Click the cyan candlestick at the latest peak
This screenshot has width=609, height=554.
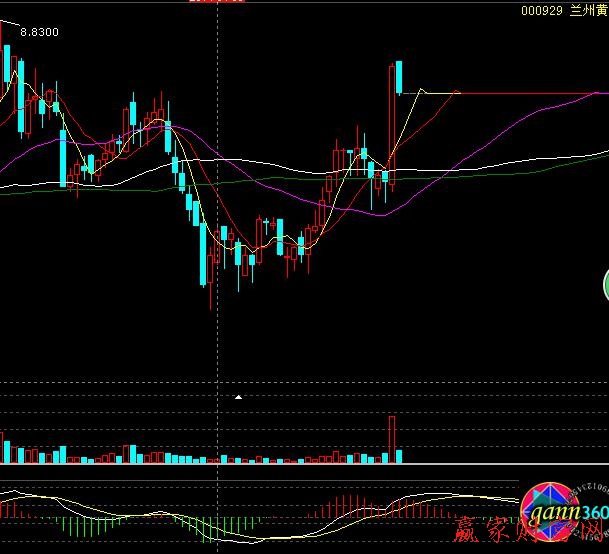point(399,77)
